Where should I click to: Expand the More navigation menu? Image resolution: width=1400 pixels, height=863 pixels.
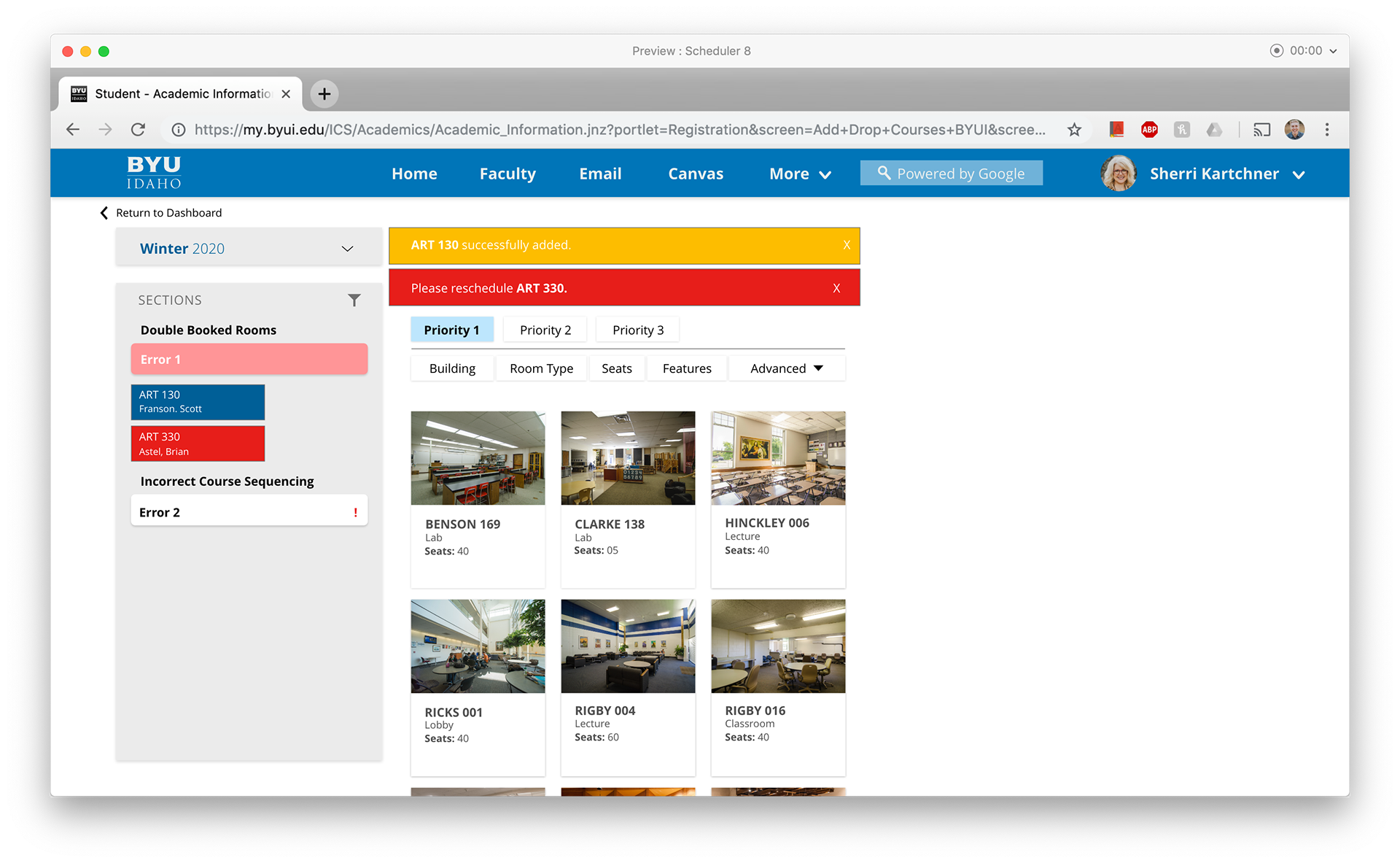coord(800,174)
